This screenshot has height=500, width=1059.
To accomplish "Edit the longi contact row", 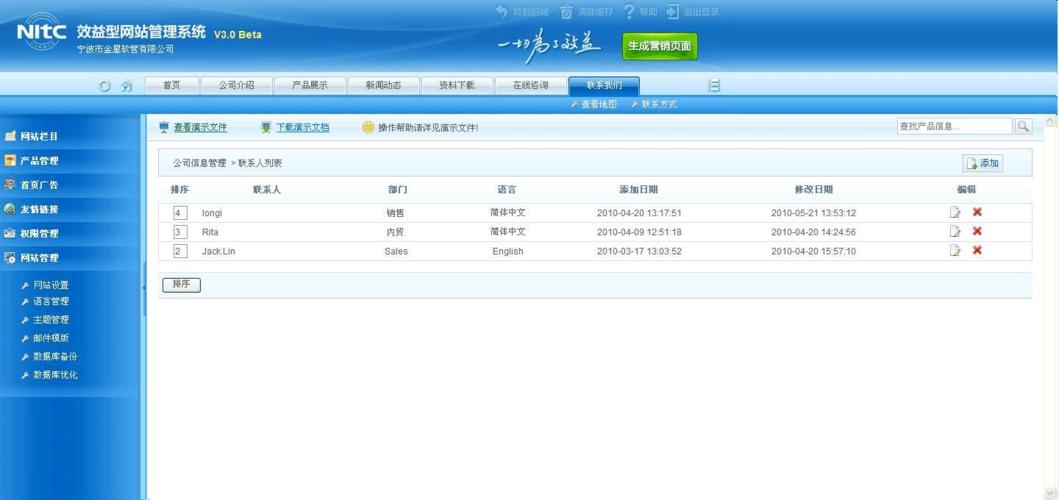I will (955, 212).
